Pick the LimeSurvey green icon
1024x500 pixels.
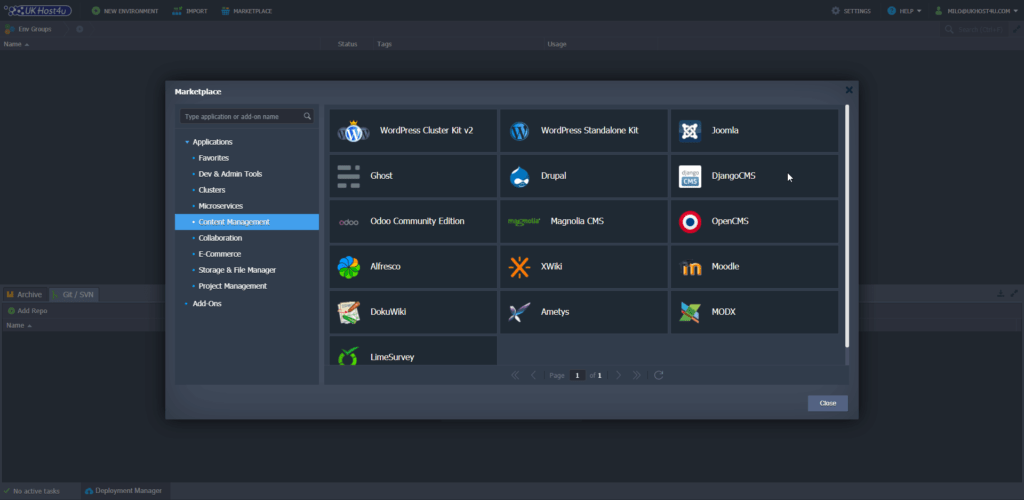click(349, 356)
